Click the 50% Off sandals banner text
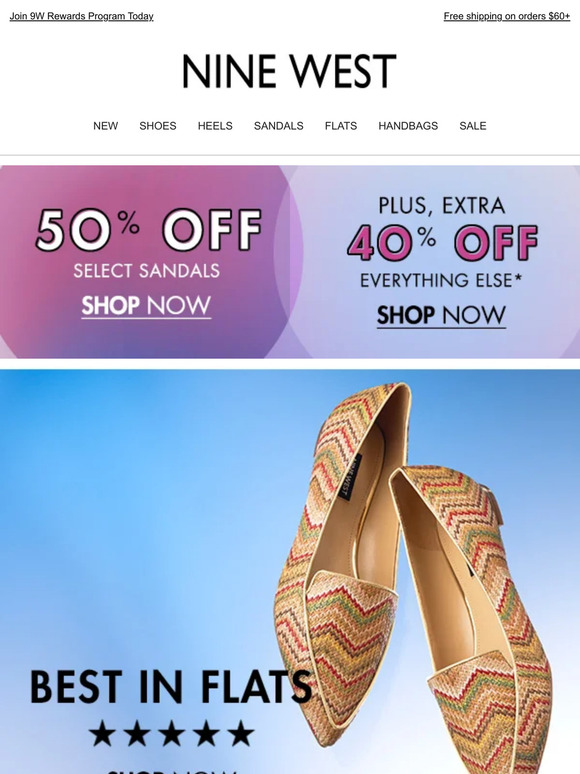 pos(148,230)
